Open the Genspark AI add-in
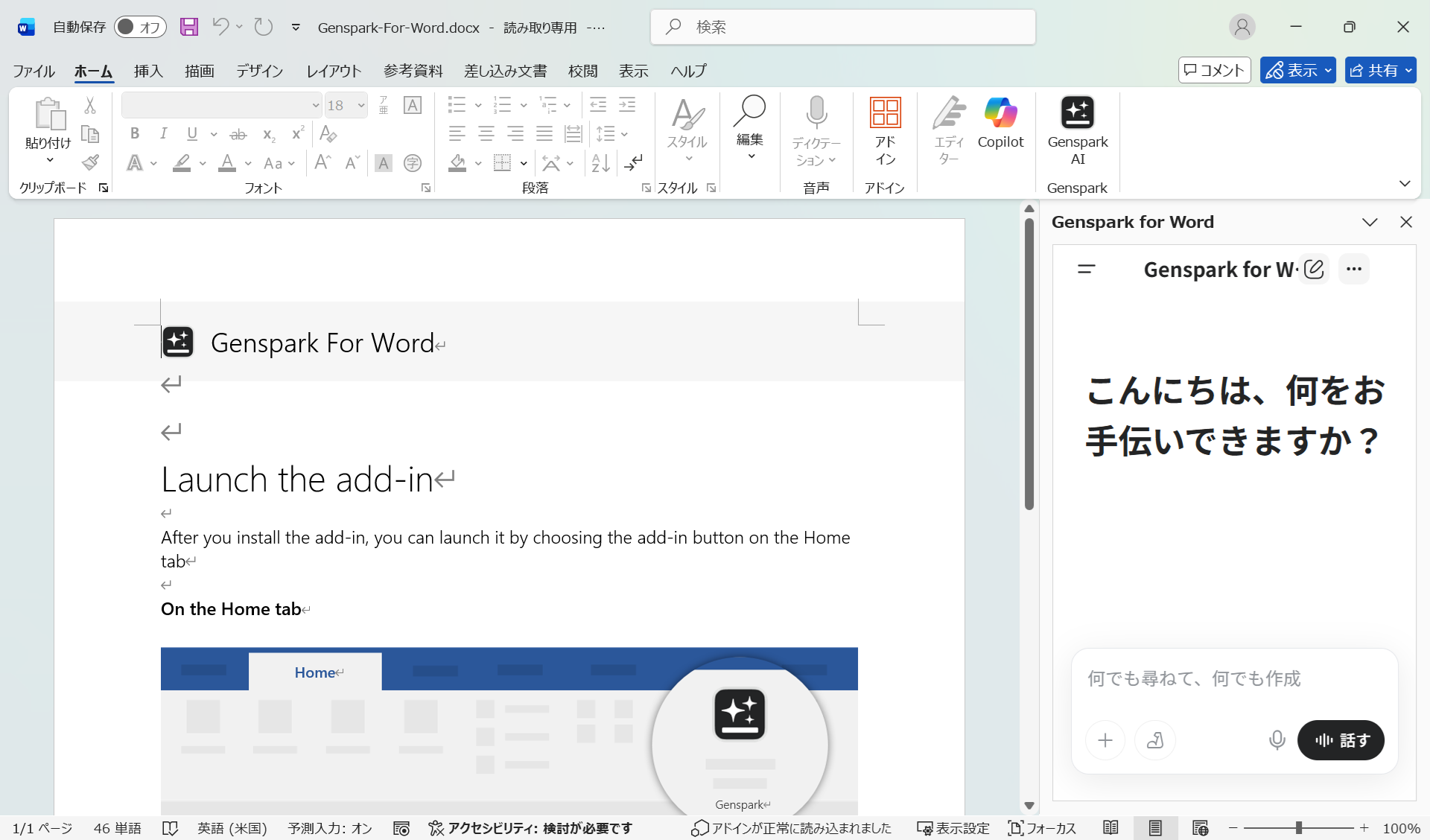The width and height of the screenshot is (1430, 840). (x=1077, y=134)
